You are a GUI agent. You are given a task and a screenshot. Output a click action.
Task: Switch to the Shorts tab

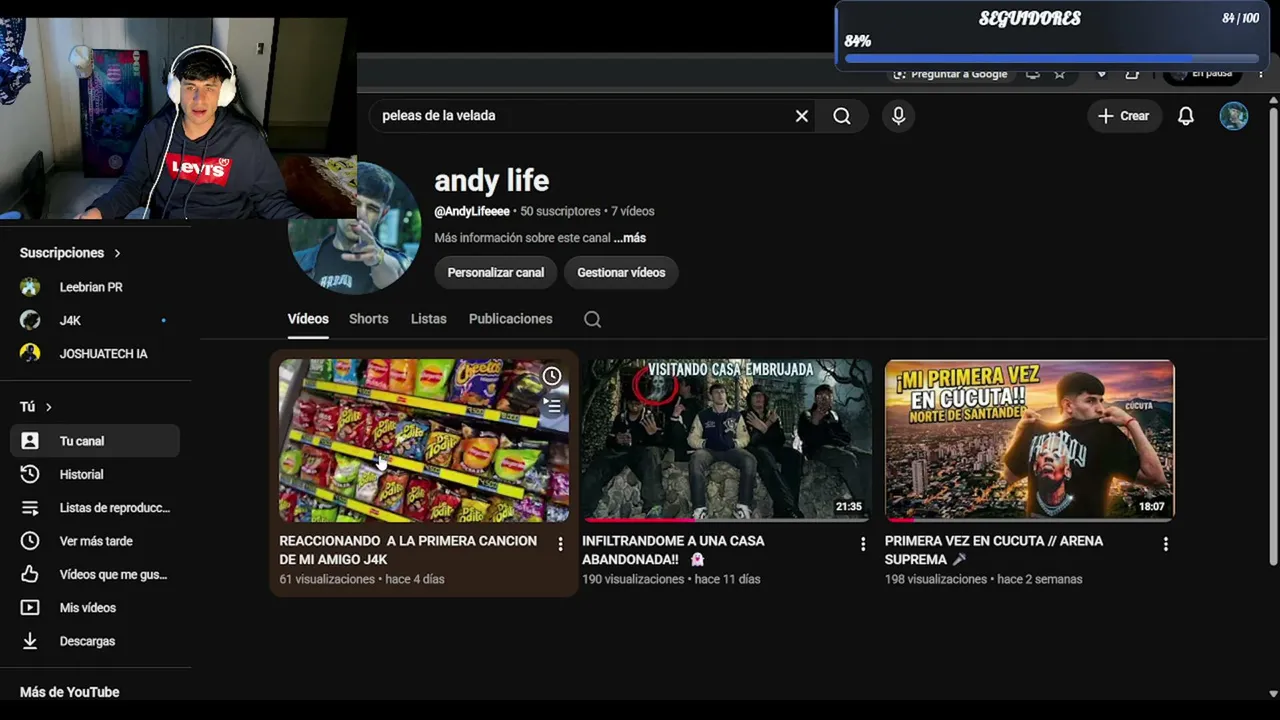(x=368, y=319)
